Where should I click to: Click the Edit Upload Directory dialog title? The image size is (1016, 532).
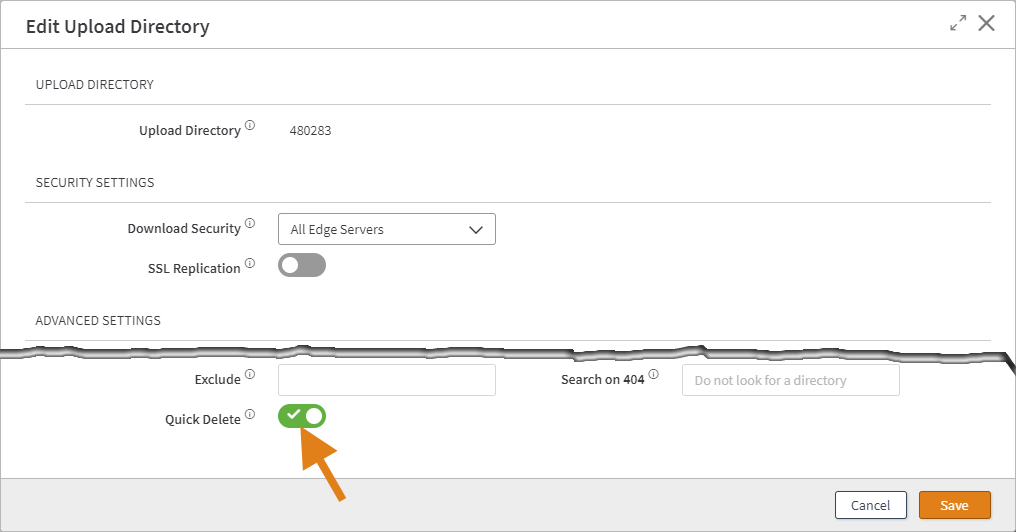click(118, 27)
